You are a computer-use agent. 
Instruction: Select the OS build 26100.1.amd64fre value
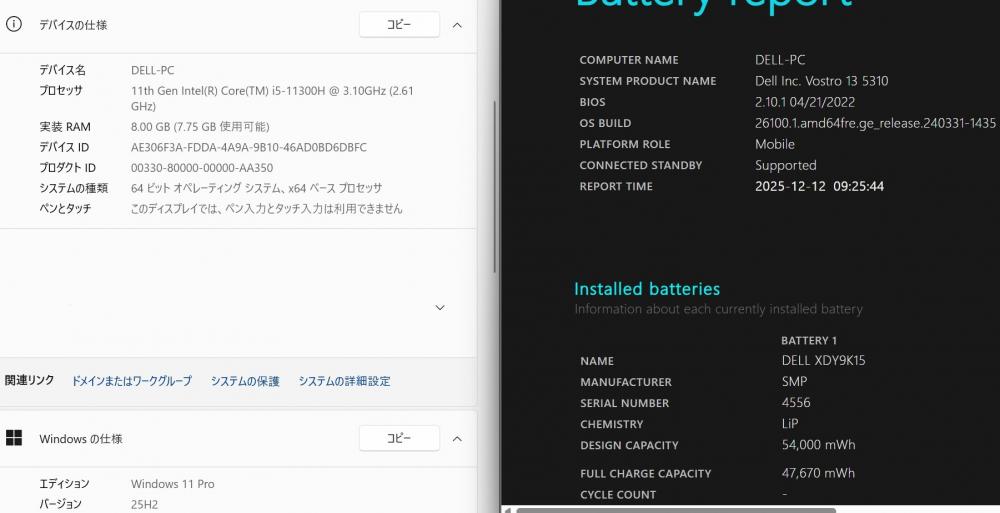pyautogui.click(x=875, y=123)
